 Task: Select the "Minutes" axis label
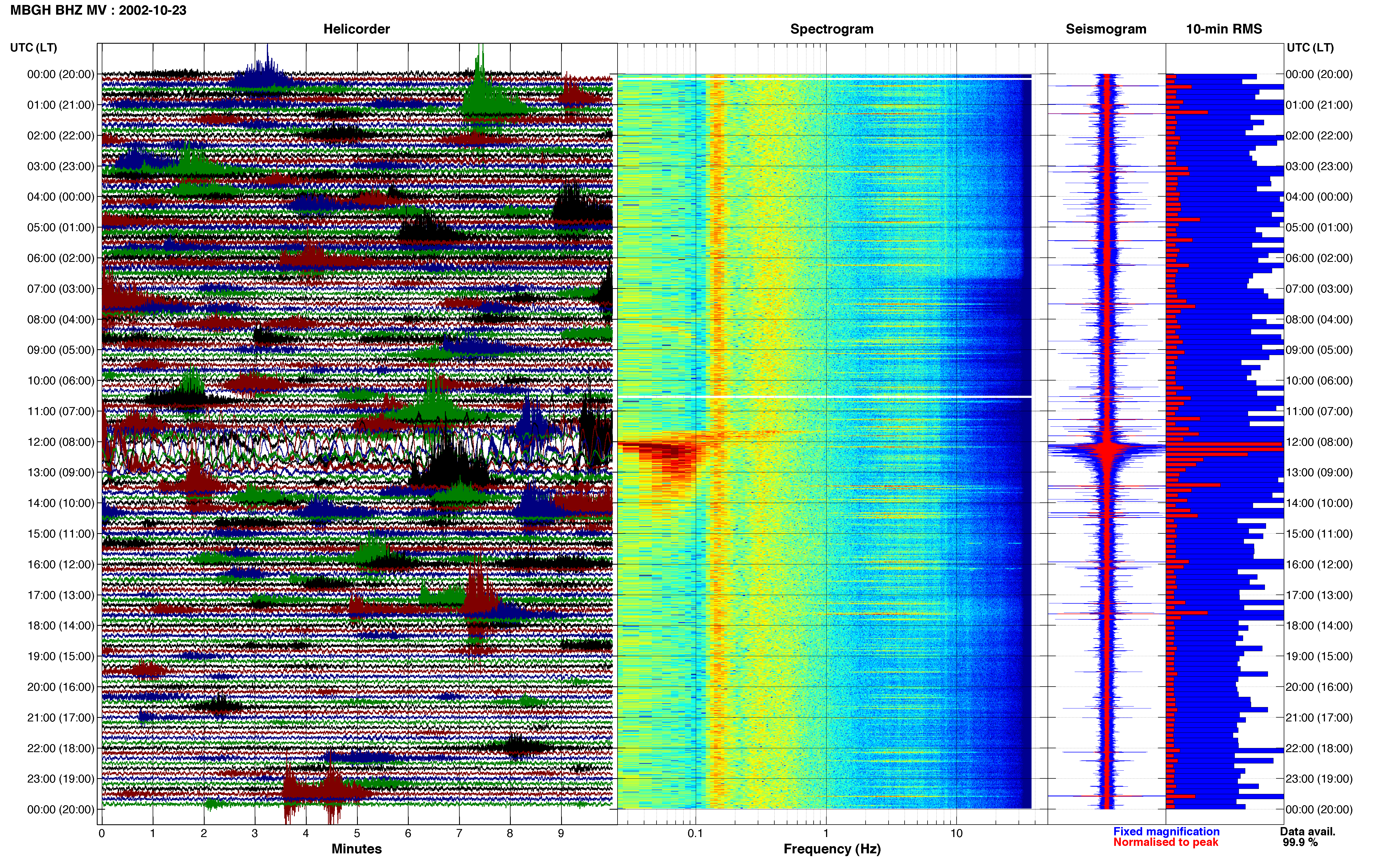pyautogui.click(x=356, y=848)
